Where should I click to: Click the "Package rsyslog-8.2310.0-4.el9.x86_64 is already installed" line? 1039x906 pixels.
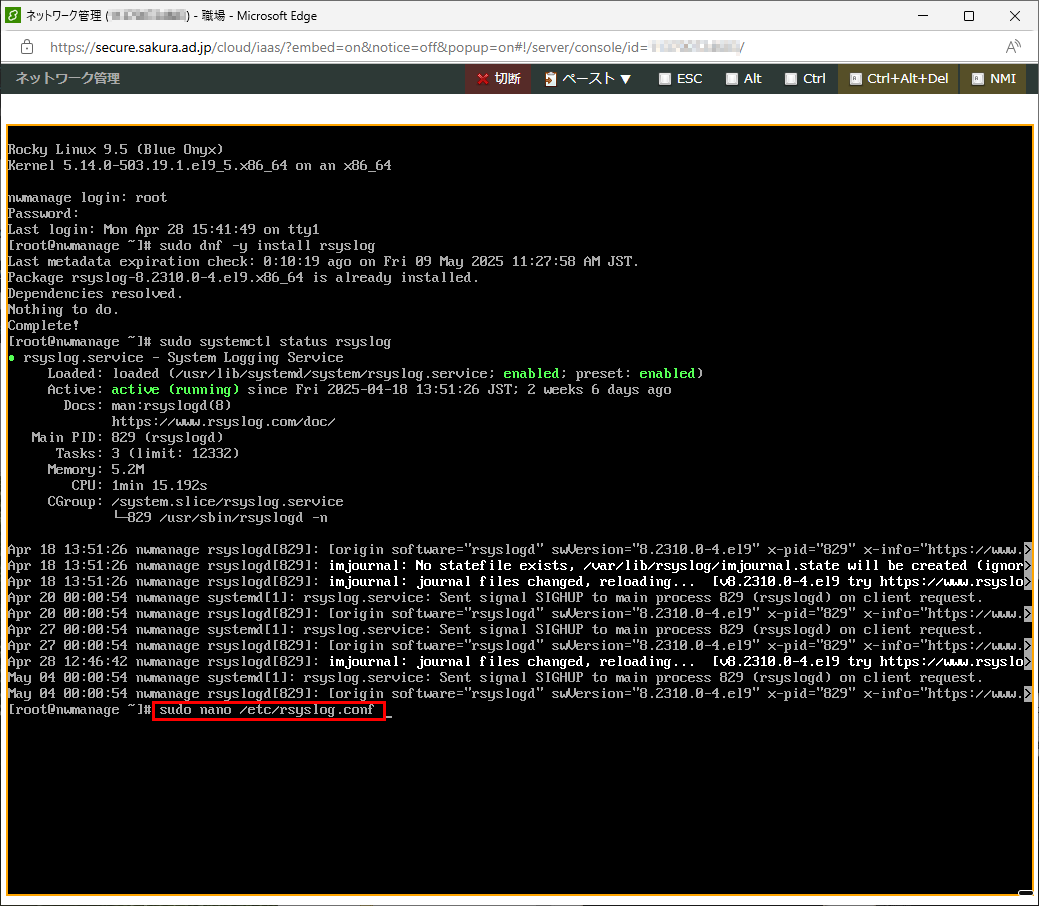[x=243, y=277]
